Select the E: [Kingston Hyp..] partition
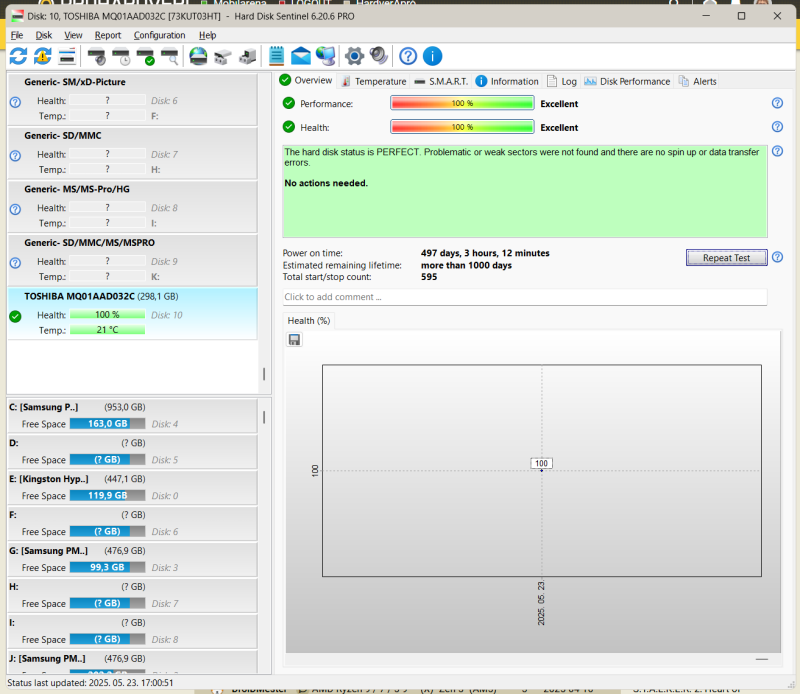Image resolution: width=800 pixels, height=694 pixels. [133, 487]
